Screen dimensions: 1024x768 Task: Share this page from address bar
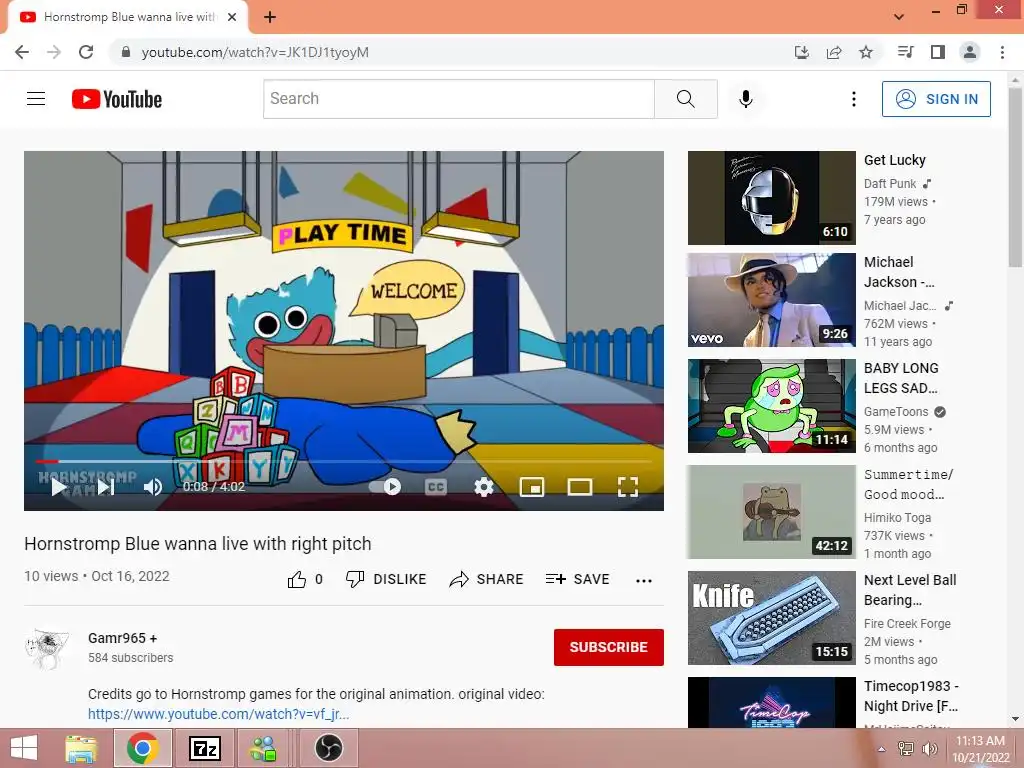[834, 52]
